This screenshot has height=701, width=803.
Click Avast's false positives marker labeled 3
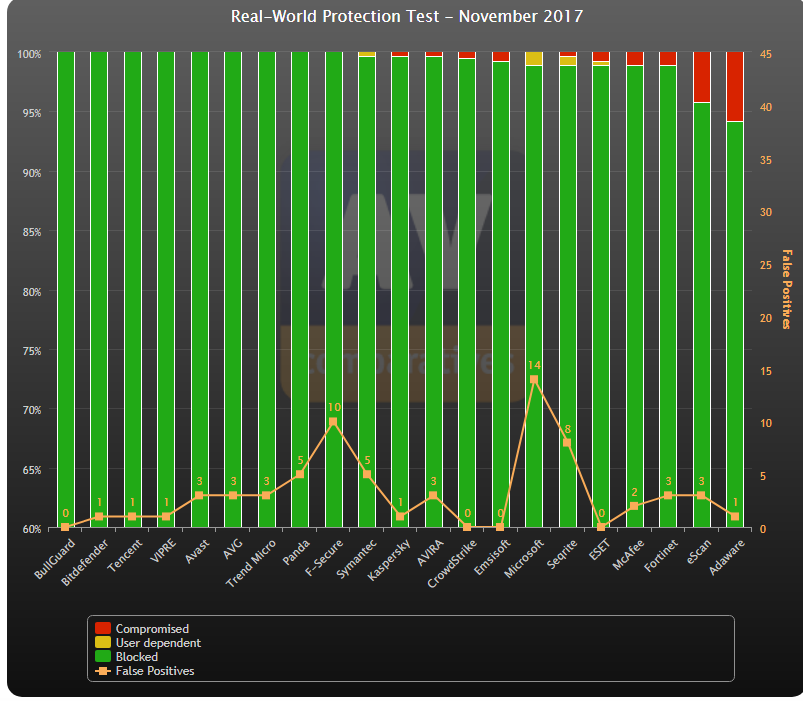199,495
